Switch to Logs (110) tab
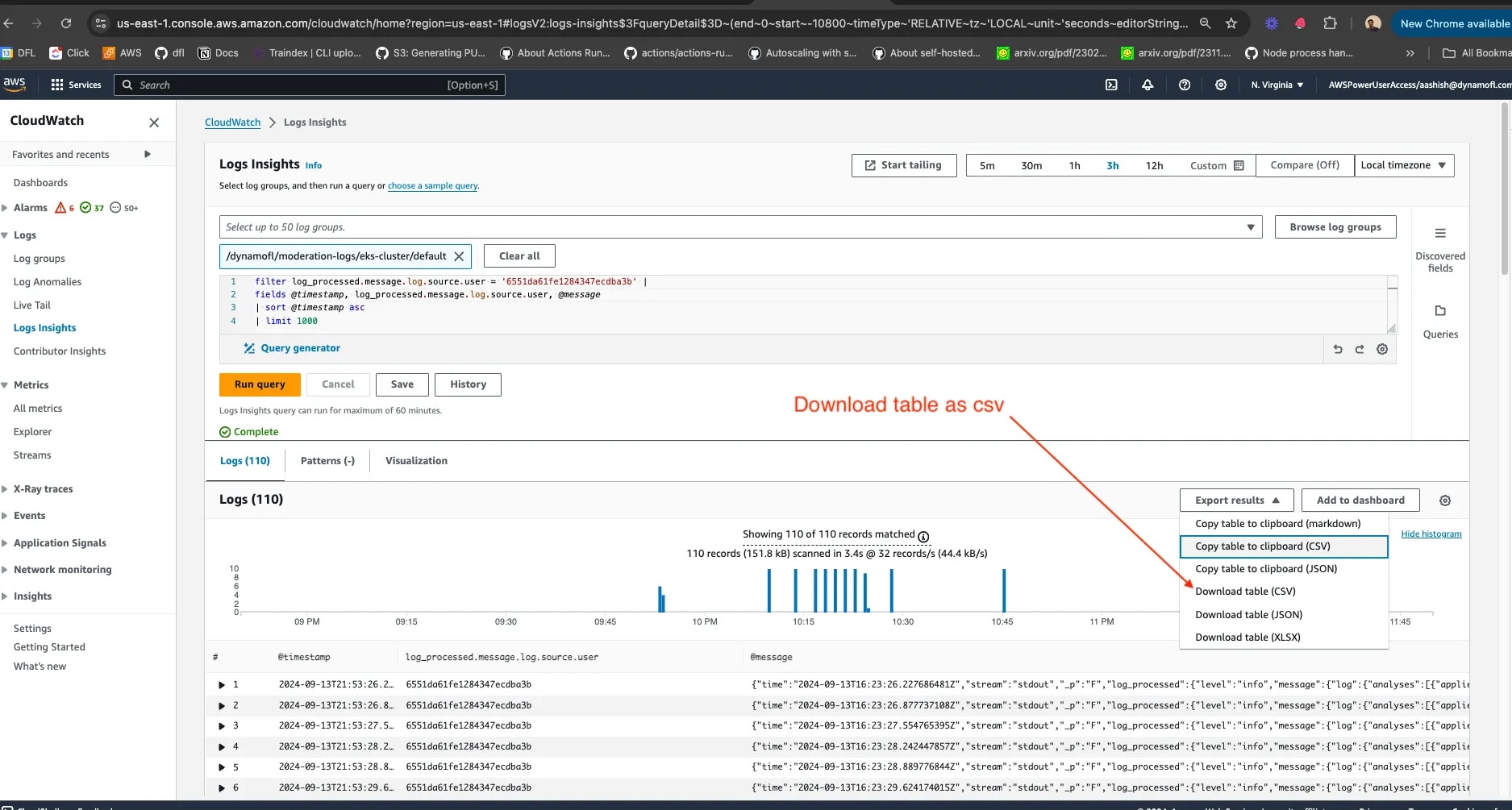 click(x=244, y=461)
